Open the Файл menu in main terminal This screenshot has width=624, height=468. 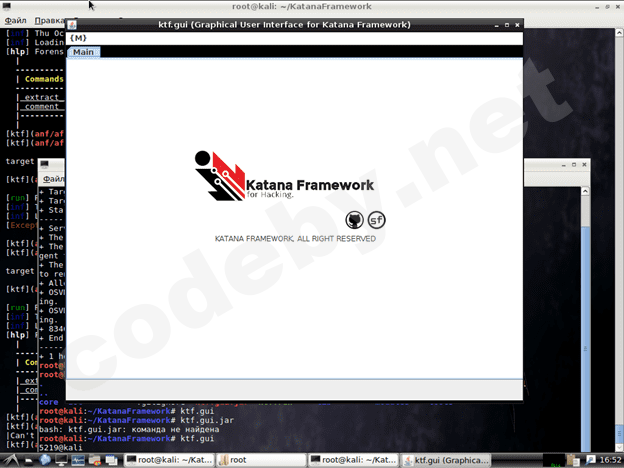click(15, 20)
